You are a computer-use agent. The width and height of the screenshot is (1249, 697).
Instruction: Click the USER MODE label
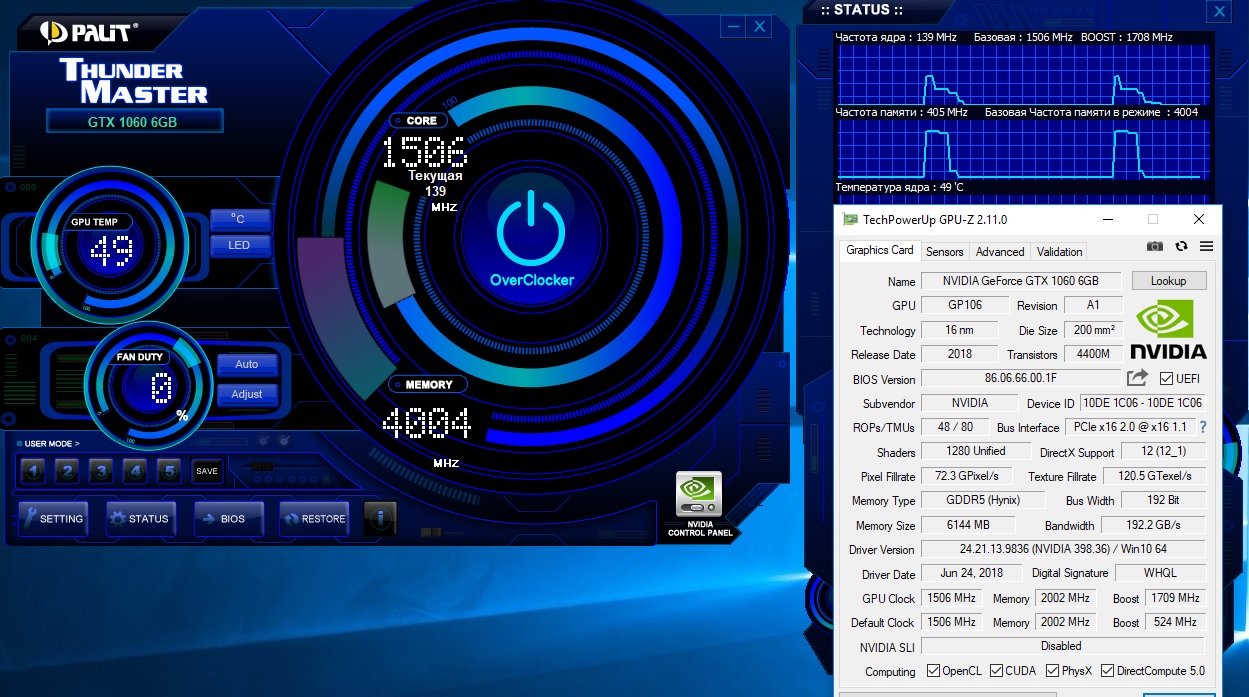[x=51, y=443]
